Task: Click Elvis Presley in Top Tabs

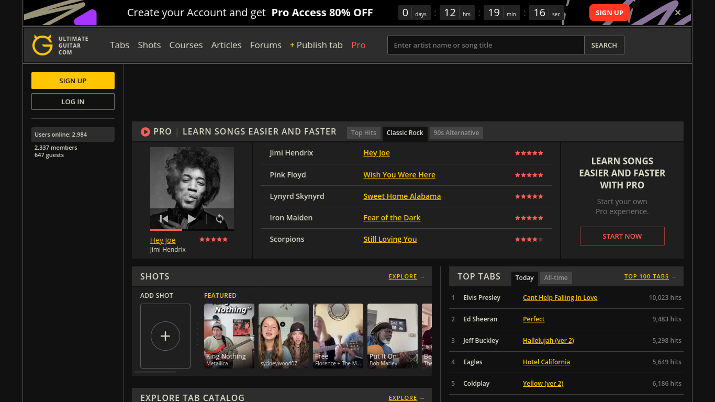Action: (482, 297)
